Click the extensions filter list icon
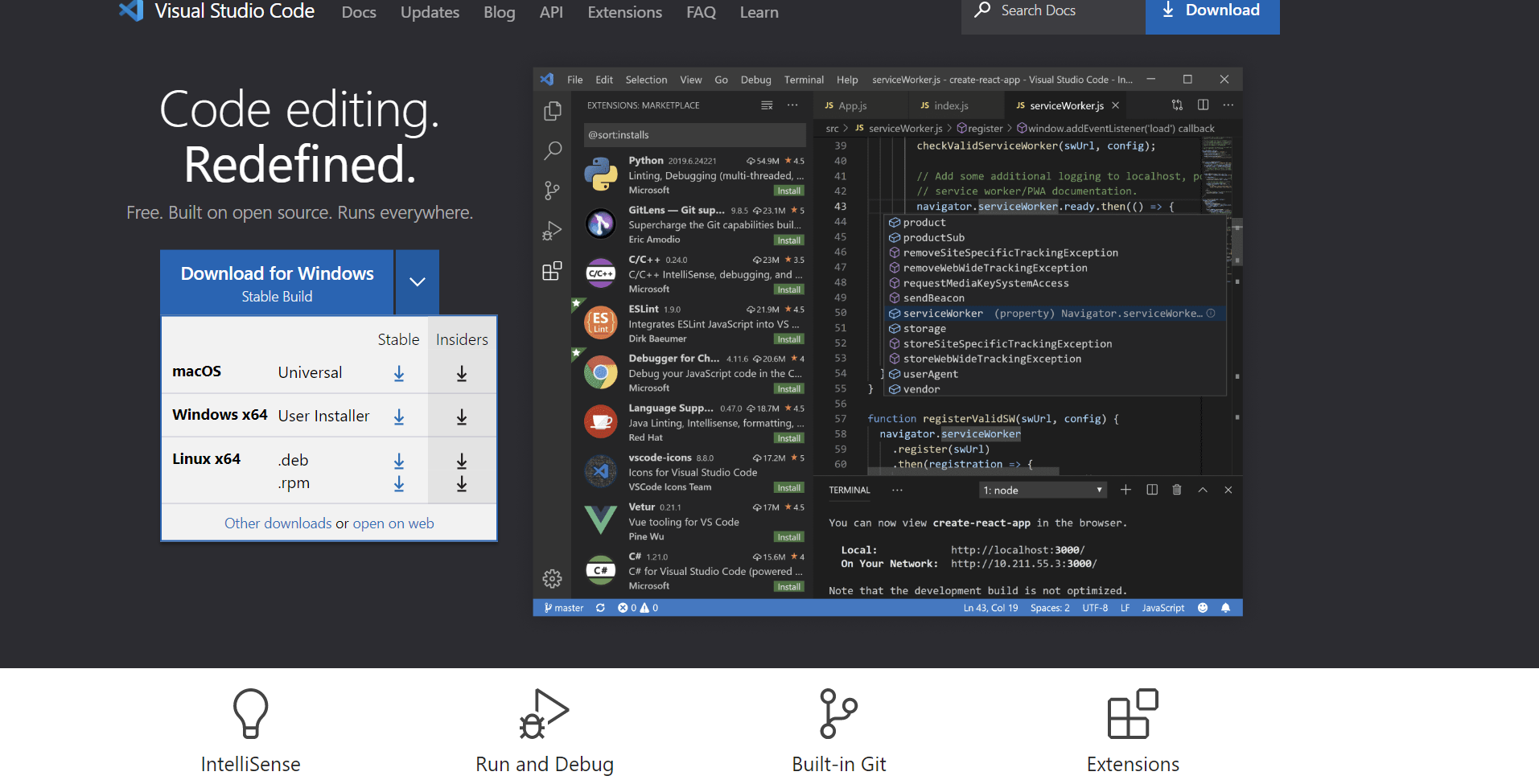This screenshot has height=784, width=1539. point(767,105)
